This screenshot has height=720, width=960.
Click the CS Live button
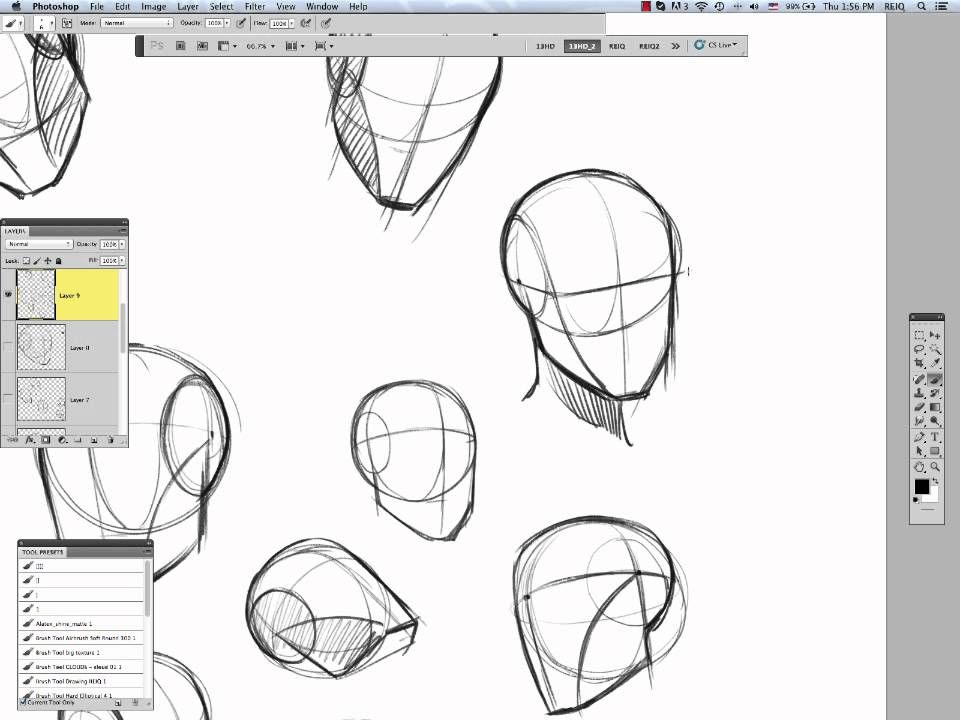714,46
